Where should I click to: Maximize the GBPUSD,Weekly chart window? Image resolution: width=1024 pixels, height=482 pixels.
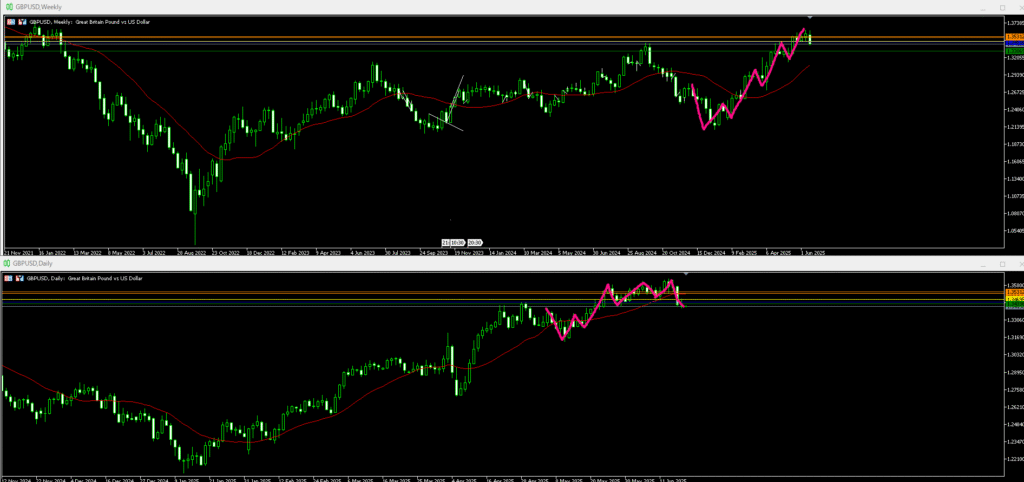(1002, 8)
